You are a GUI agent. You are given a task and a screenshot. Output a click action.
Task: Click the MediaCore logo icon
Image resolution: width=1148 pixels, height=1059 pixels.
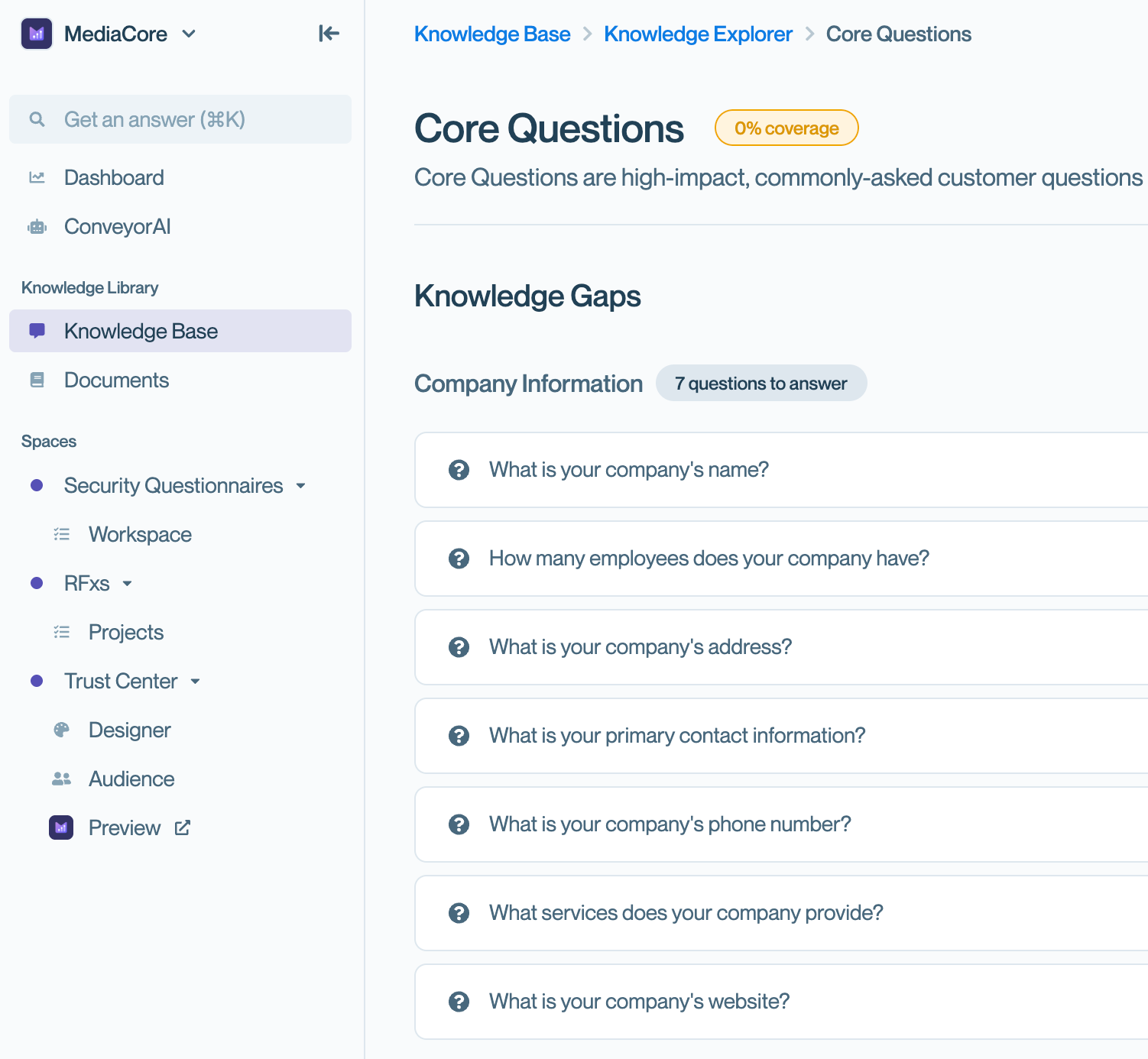pyautogui.click(x=37, y=34)
